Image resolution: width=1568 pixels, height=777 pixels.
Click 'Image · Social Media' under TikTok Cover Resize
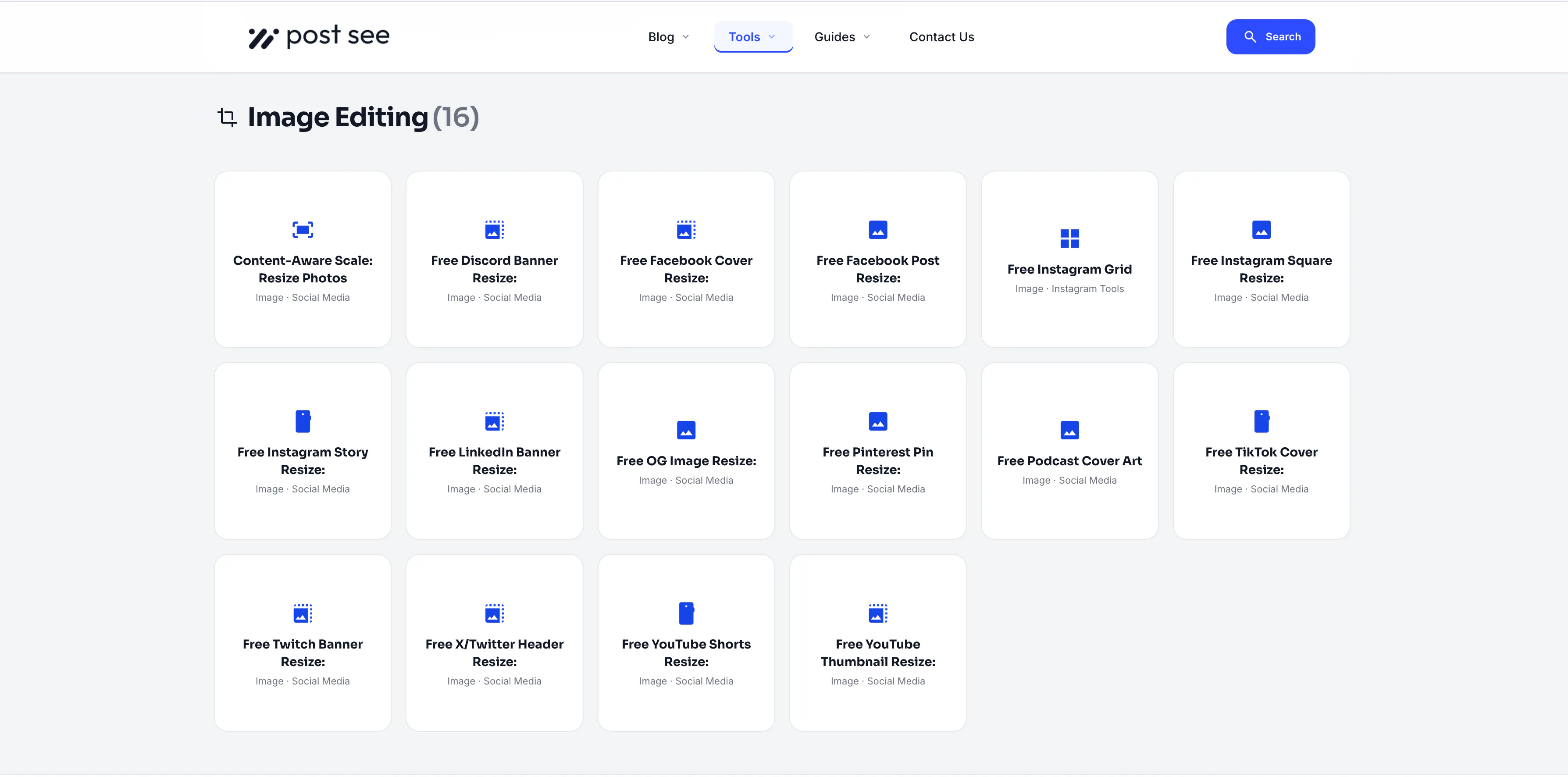(1261, 489)
